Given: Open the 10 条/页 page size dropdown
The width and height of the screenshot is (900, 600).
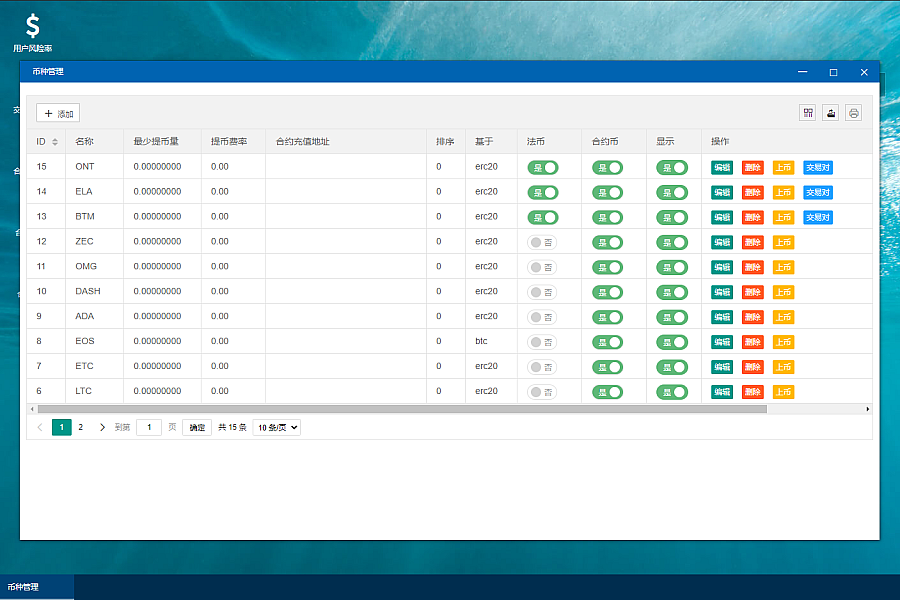Looking at the screenshot, I should click(x=277, y=427).
